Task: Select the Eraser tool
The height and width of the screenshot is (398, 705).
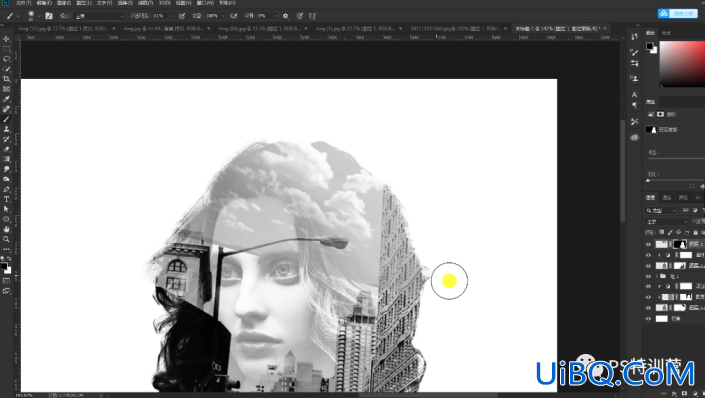Action: [x=6, y=149]
